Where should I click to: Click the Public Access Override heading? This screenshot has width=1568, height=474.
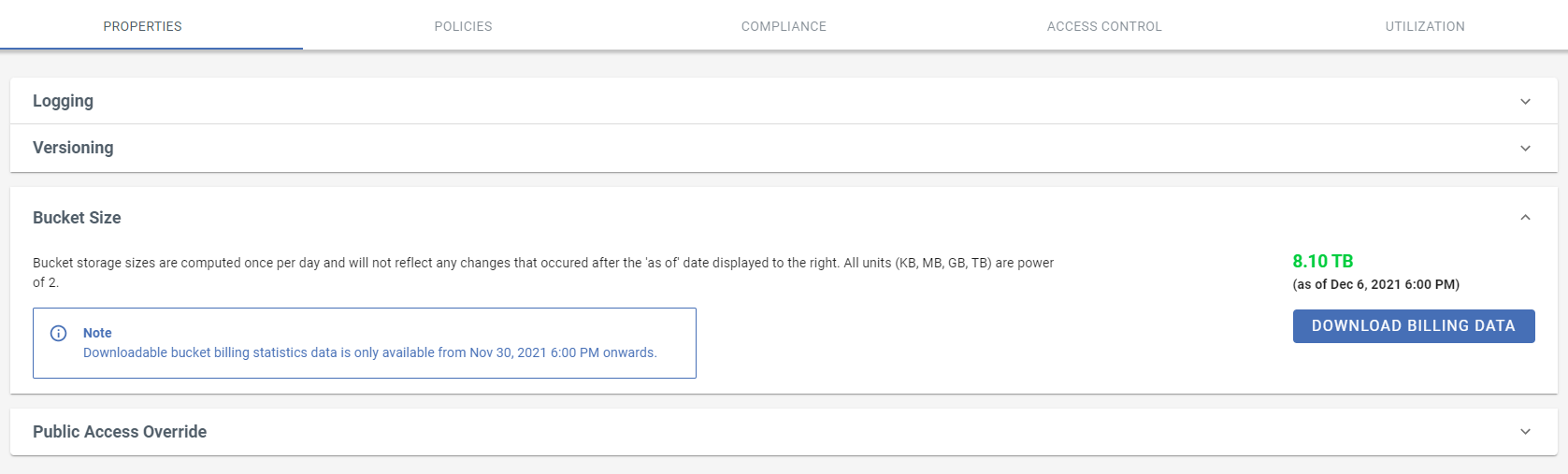[120, 432]
